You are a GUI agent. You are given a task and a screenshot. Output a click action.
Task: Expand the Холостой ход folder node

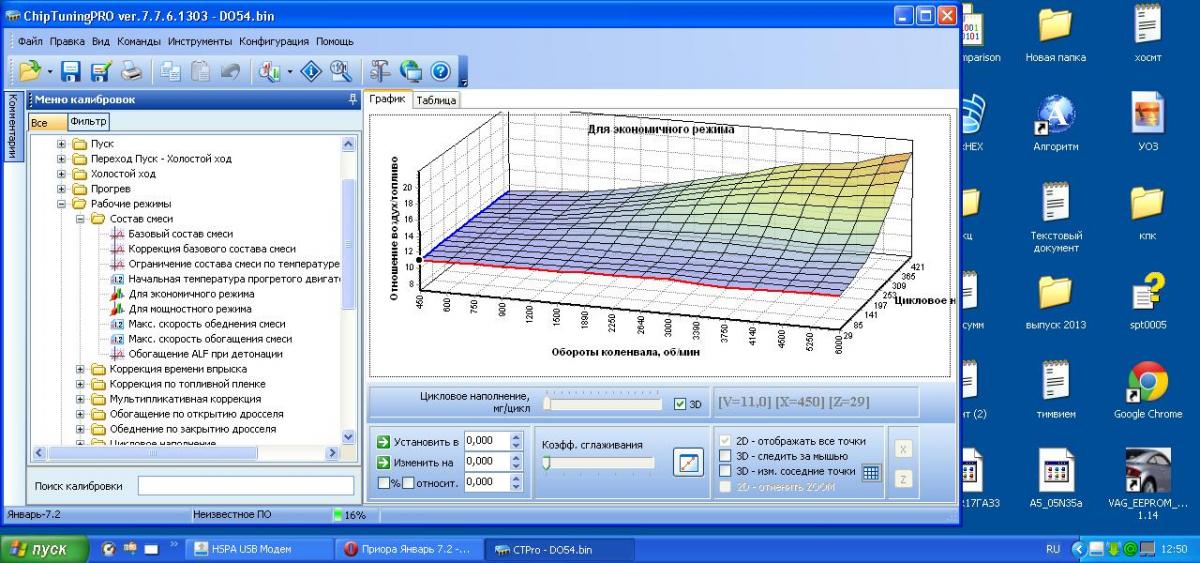(x=62, y=174)
